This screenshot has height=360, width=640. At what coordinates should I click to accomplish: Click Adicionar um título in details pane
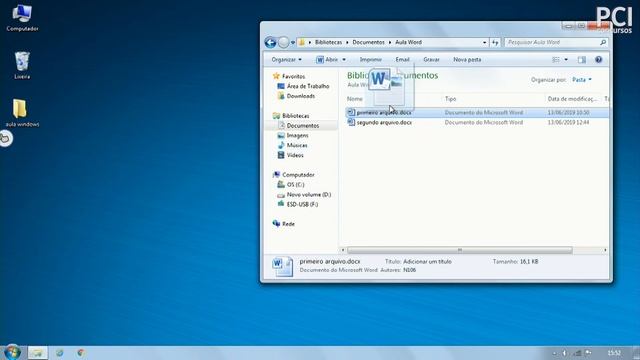click(x=427, y=262)
